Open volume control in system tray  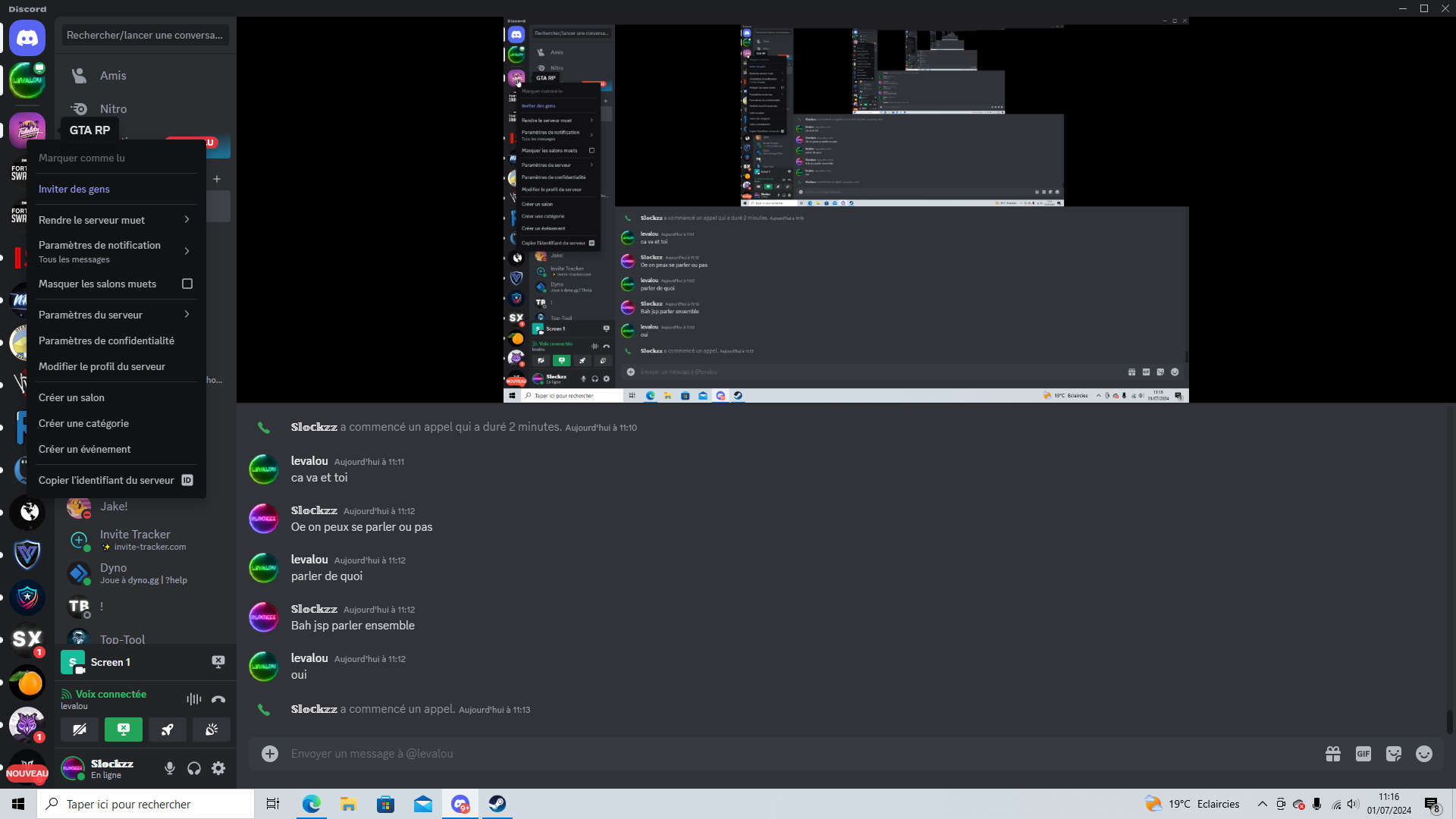point(1354,804)
